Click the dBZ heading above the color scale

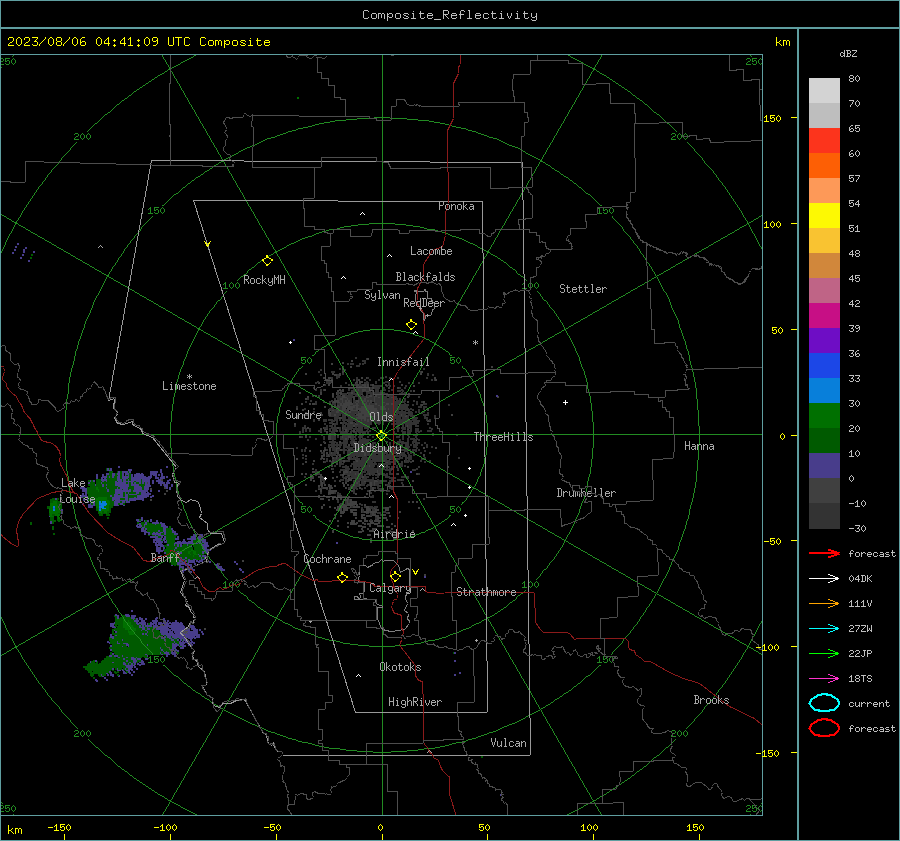(848, 53)
